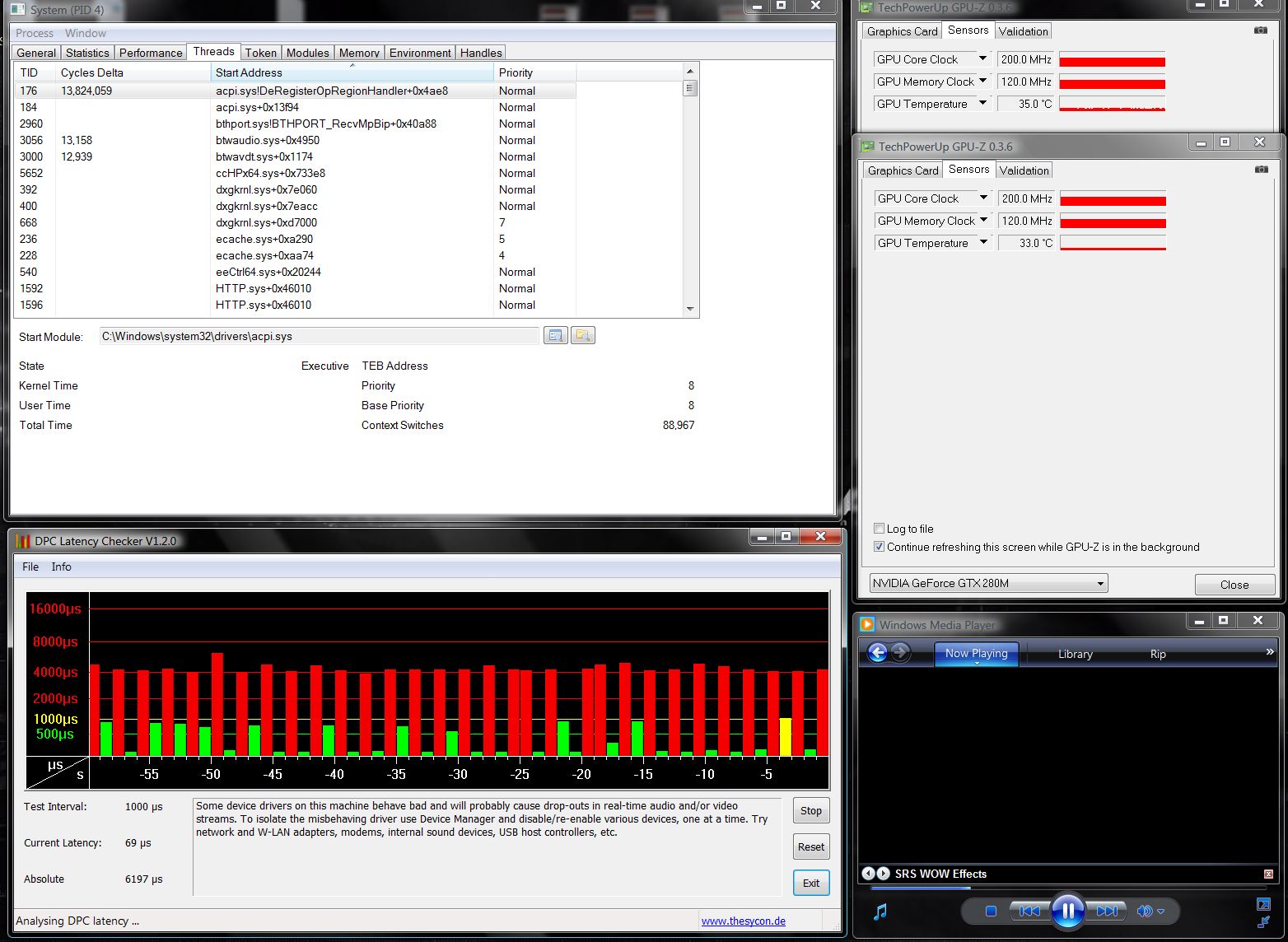Open the www.thesycon.de link
This screenshot has height=942, width=1288.
coord(743,921)
